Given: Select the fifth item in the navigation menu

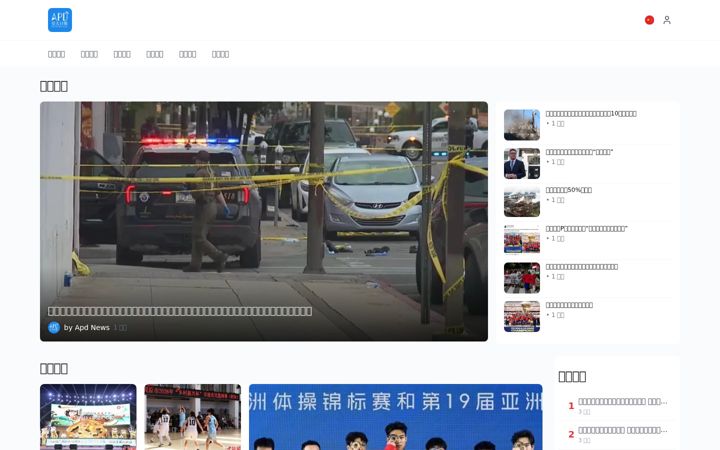Looking at the screenshot, I should (187, 54).
